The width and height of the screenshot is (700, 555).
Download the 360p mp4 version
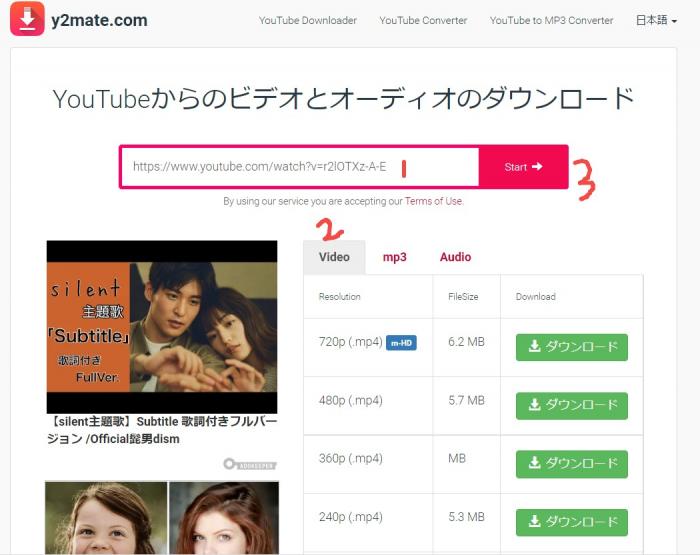tap(572, 464)
